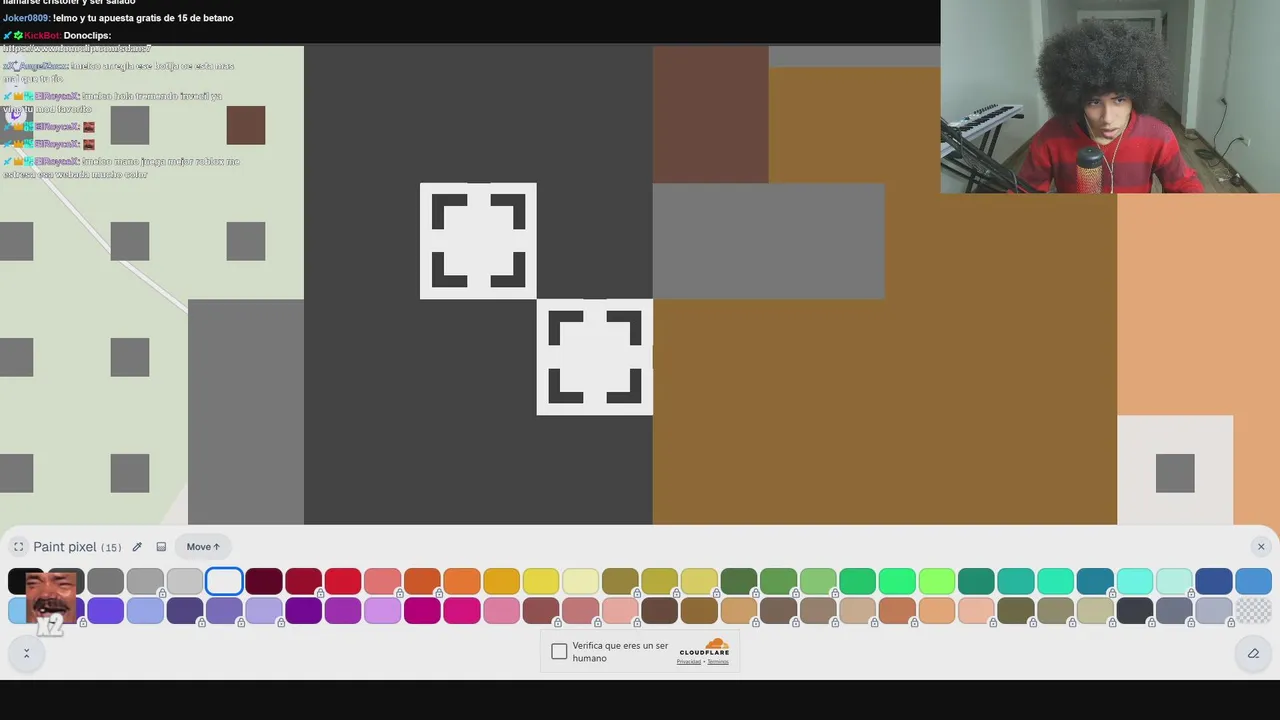Choose the dark teal color swatch
This screenshot has height=720, width=1280.
click(x=976, y=581)
